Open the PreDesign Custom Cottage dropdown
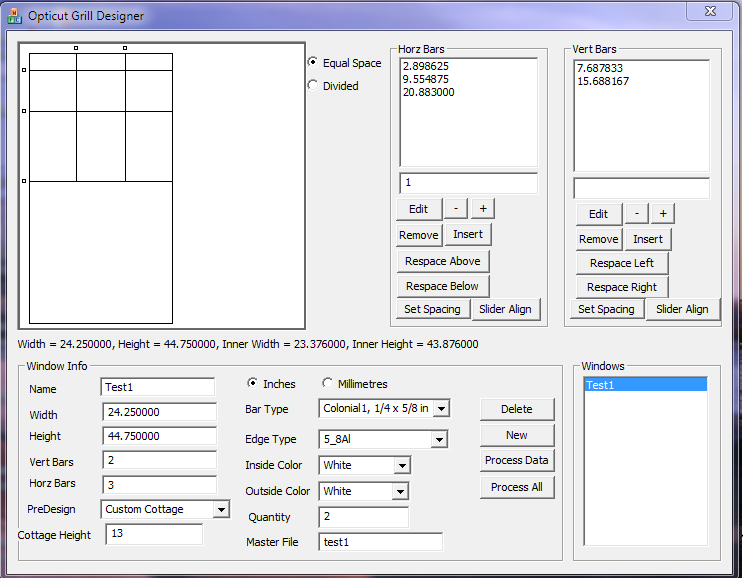The width and height of the screenshot is (743, 578). point(221,509)
